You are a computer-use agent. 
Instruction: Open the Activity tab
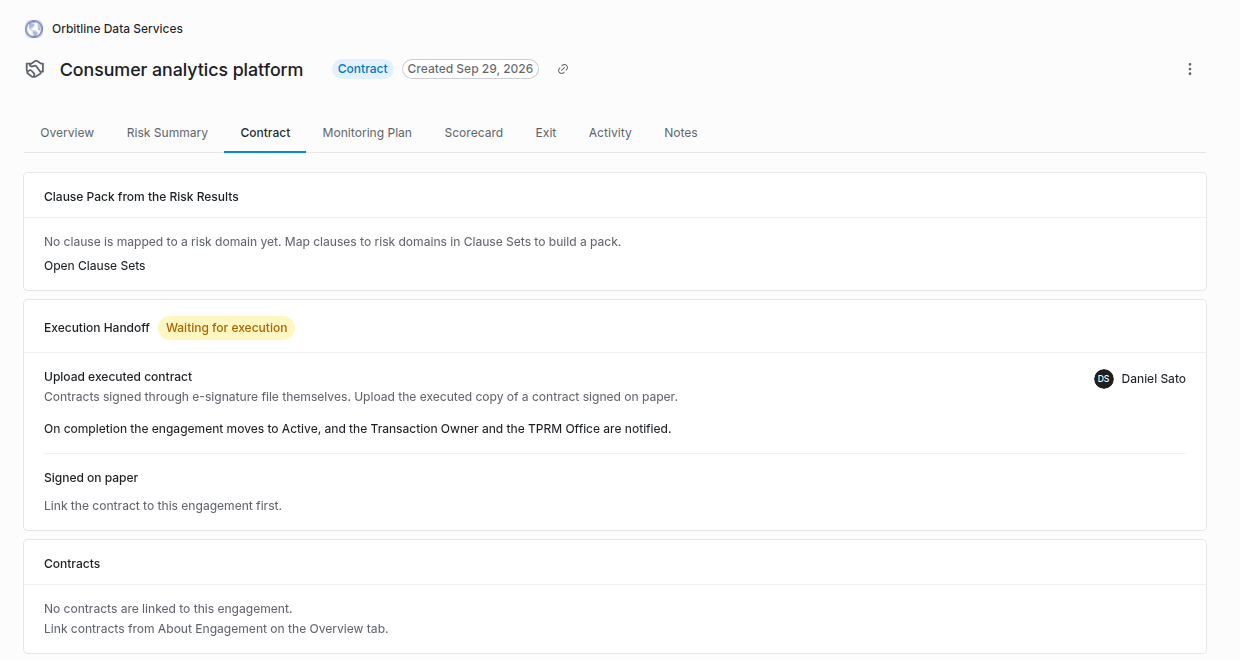610,133
